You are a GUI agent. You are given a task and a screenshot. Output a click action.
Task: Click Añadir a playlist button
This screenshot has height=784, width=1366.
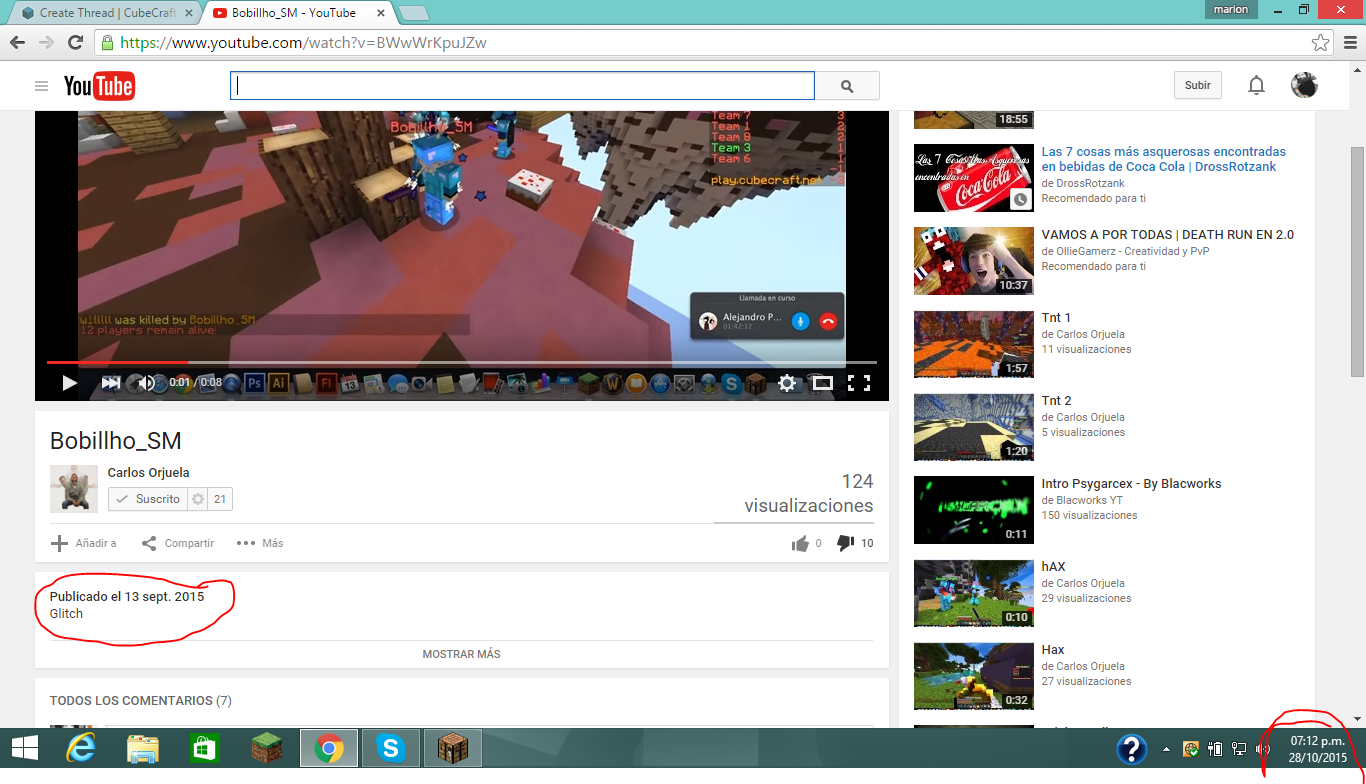(84, 543)
